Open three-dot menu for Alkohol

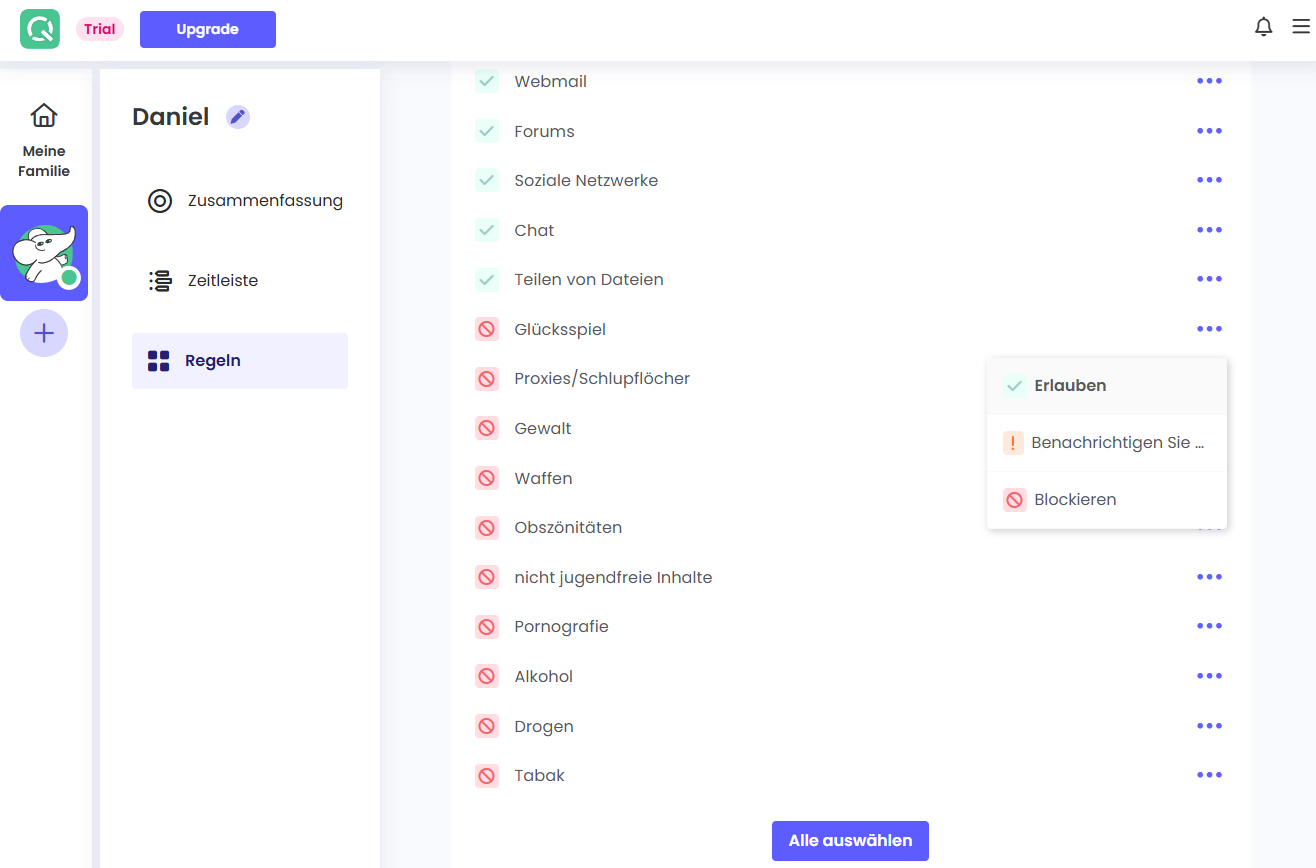[x=1209, y=676]
